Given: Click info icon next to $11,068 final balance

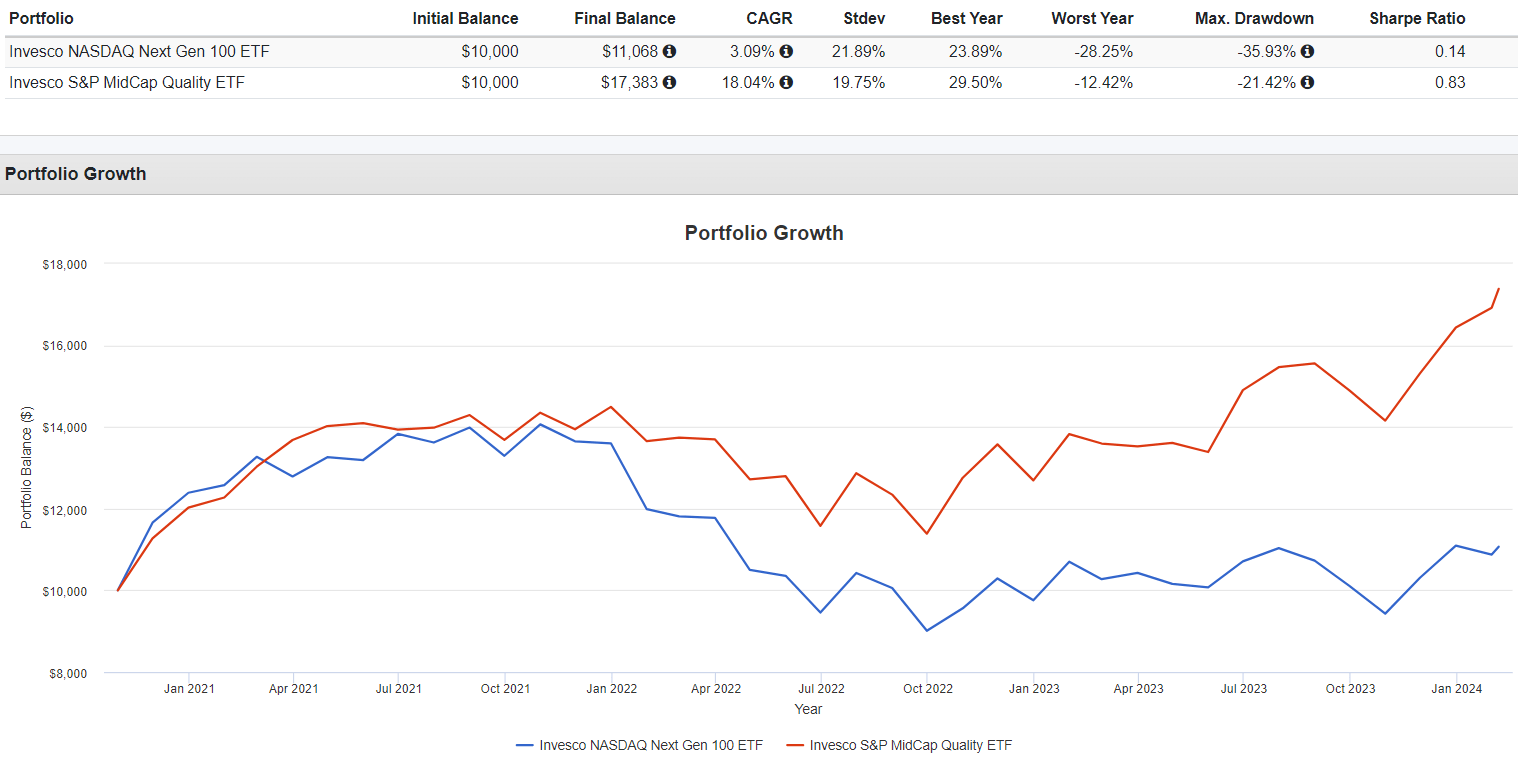Looking at the screenshot, I should point(669,52).
